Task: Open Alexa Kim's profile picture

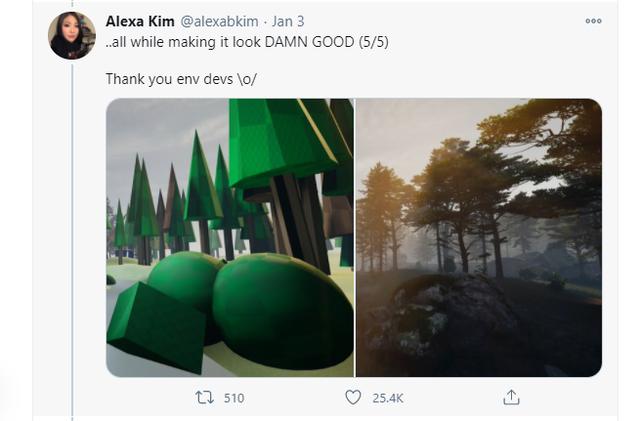Action: [x=72, y=36]
